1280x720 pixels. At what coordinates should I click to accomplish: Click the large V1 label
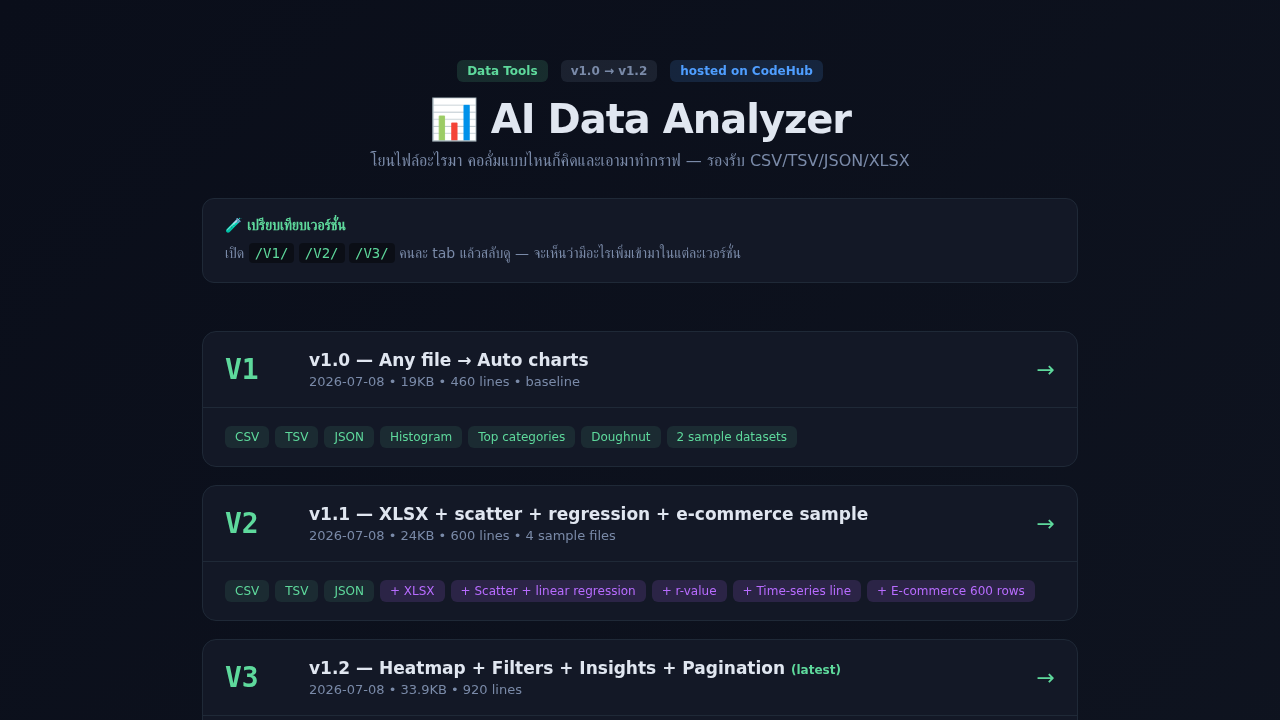coord(242,370)
